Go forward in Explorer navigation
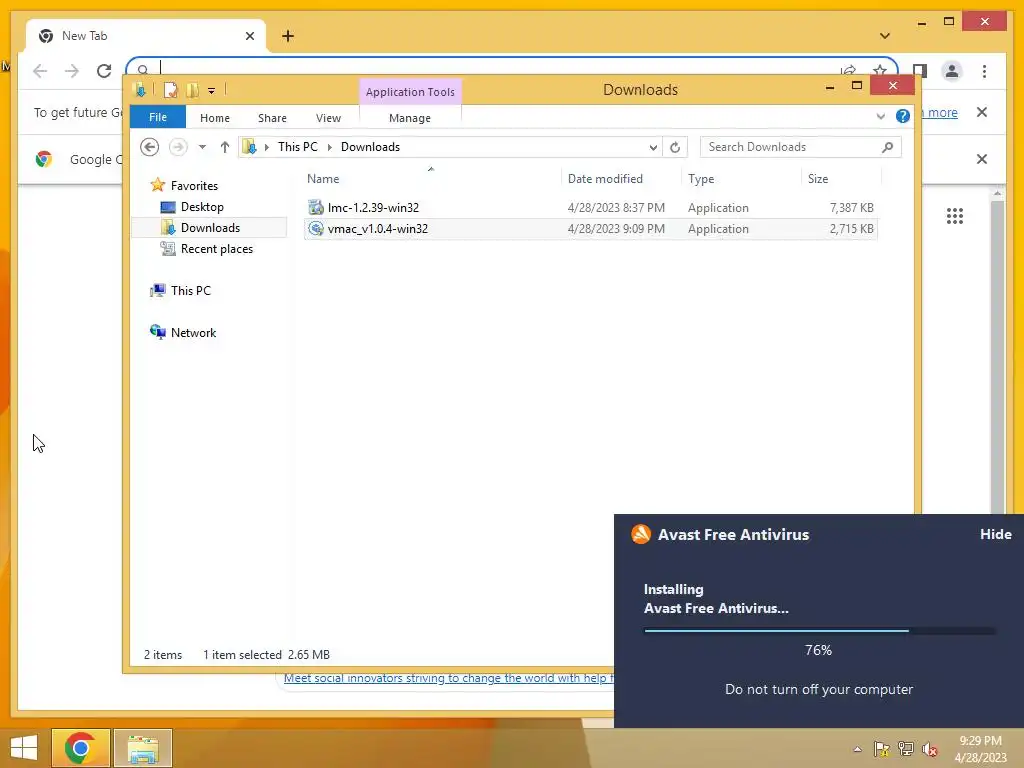This screenshot has height=768, width=1024. [x=178, y=147]
